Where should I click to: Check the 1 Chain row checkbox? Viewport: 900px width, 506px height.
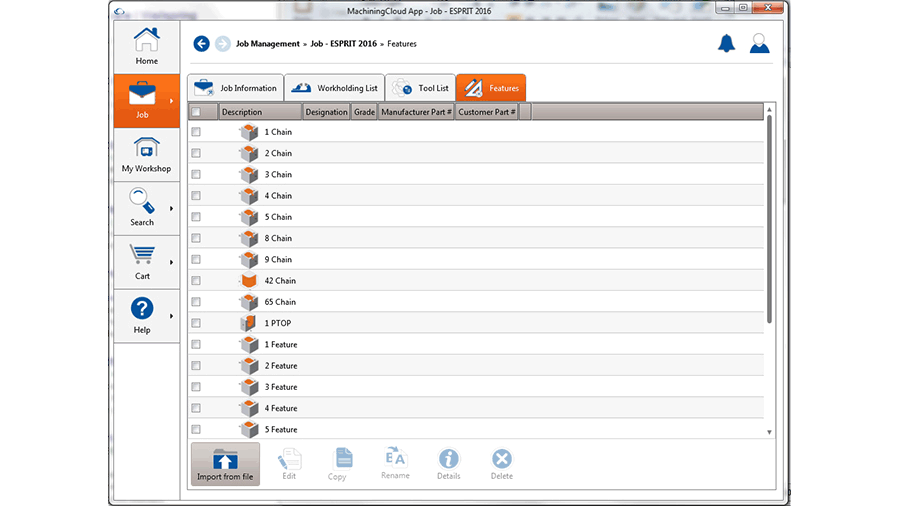(x=196, y=132)
